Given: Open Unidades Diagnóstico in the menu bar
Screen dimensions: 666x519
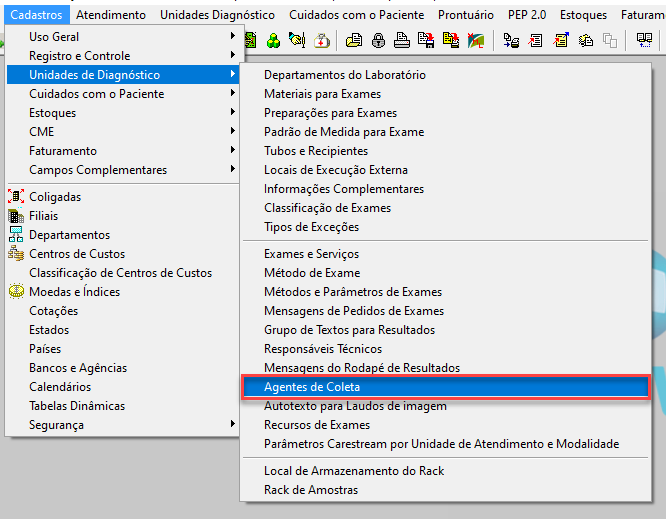Looking at the screenshot, I should point(217,15).
